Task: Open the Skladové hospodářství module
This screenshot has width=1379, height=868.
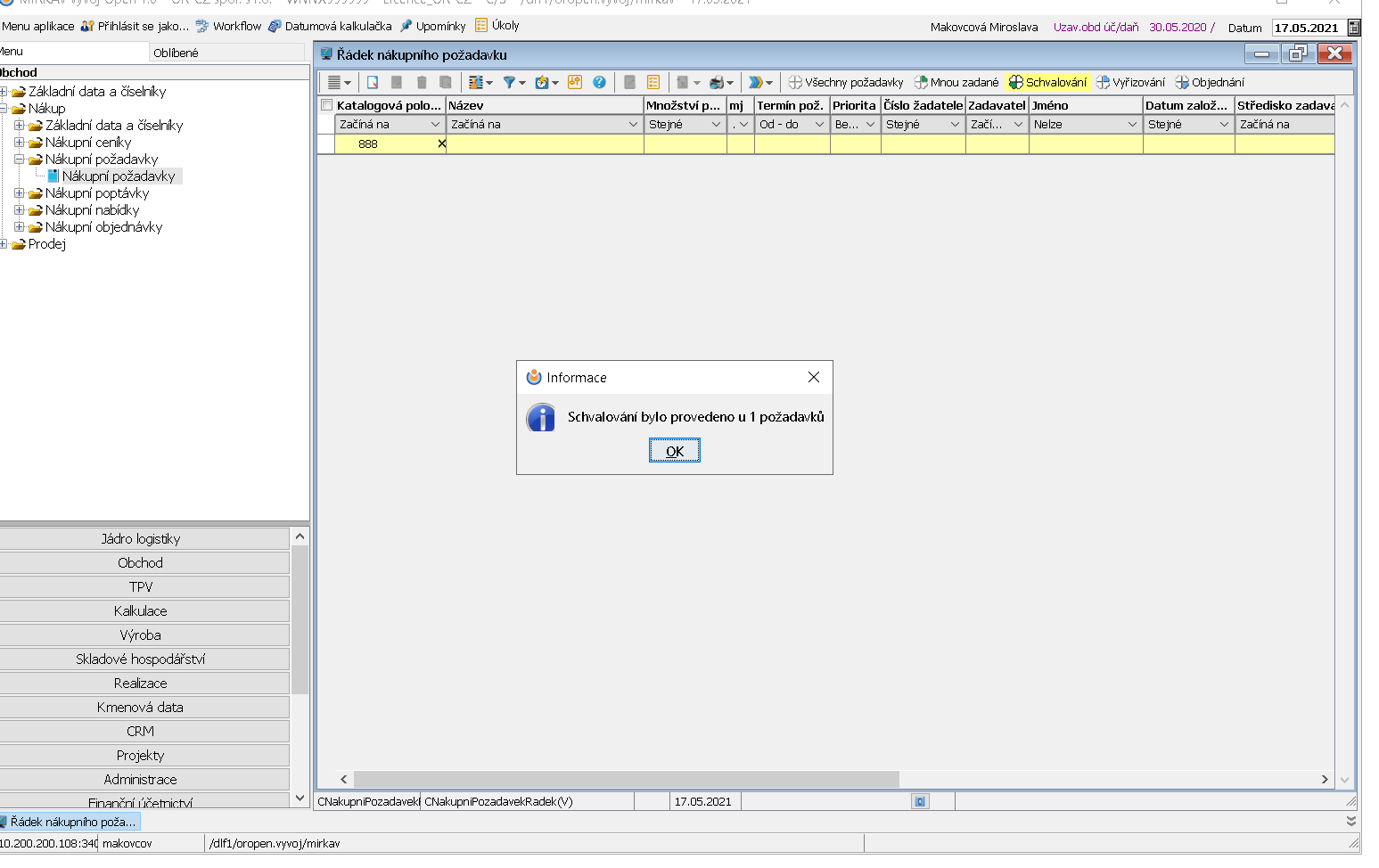Action: 141,659
